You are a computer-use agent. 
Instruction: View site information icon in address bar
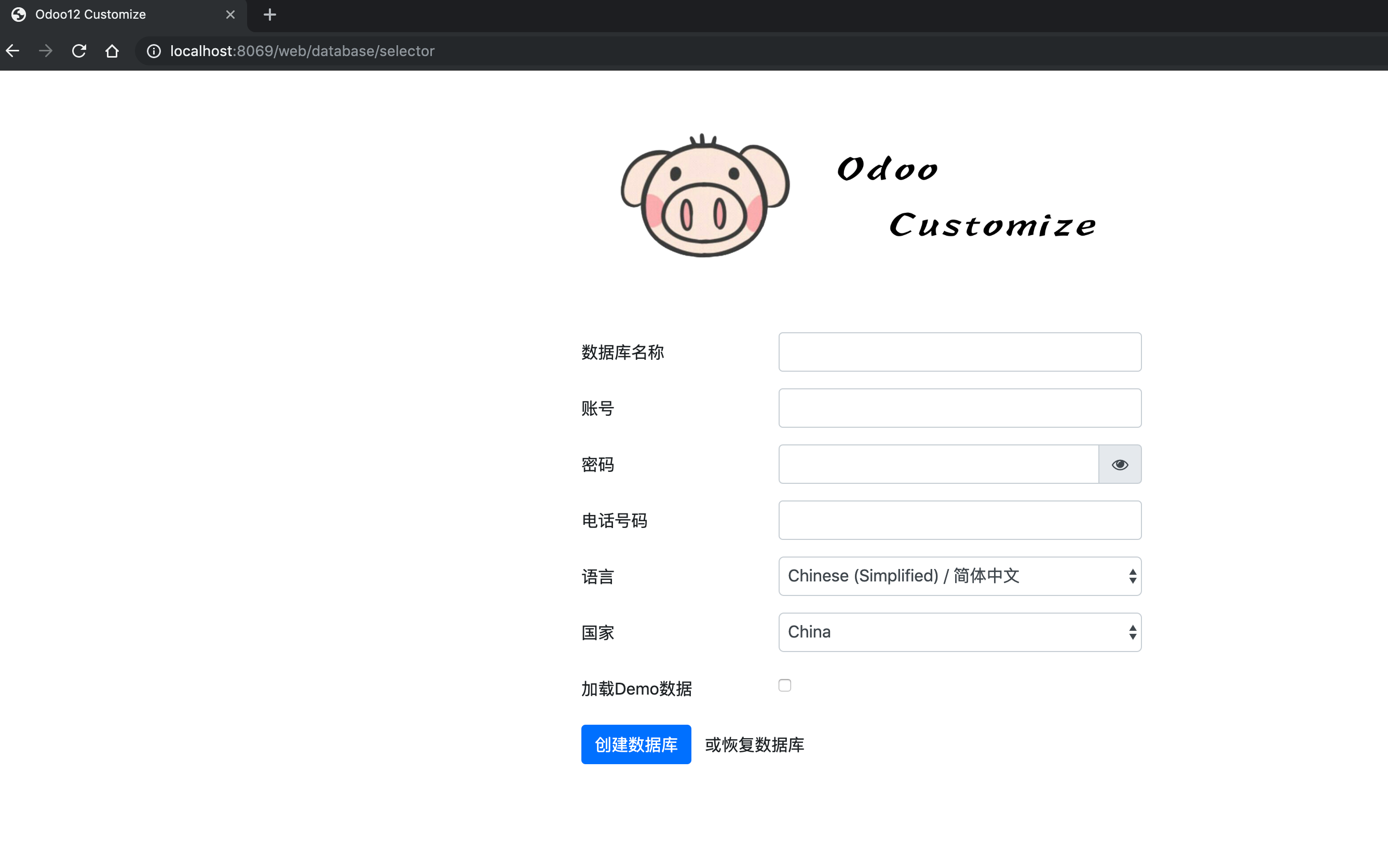(x=154, y=51)
